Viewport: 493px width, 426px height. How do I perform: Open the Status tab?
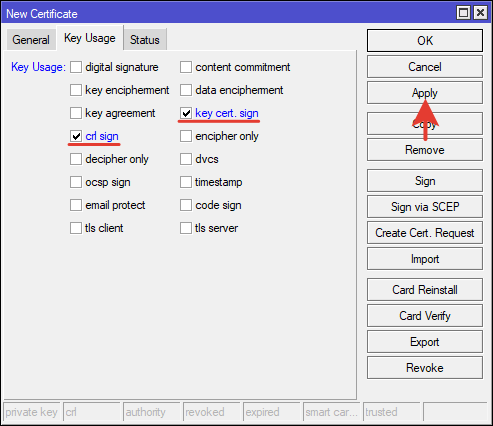(x=145, y=40)
